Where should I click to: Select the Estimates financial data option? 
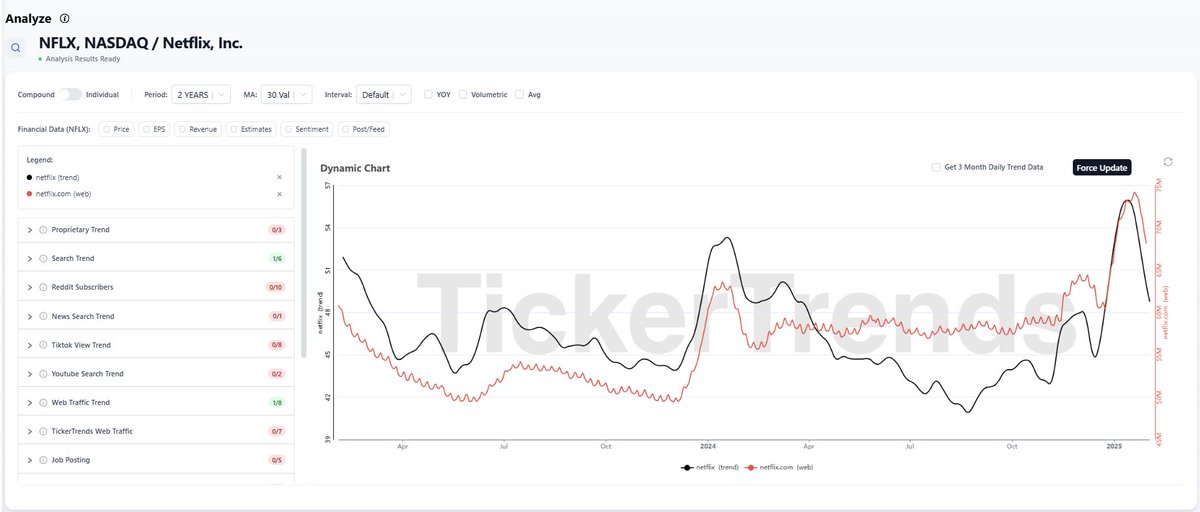pos(252,129)
